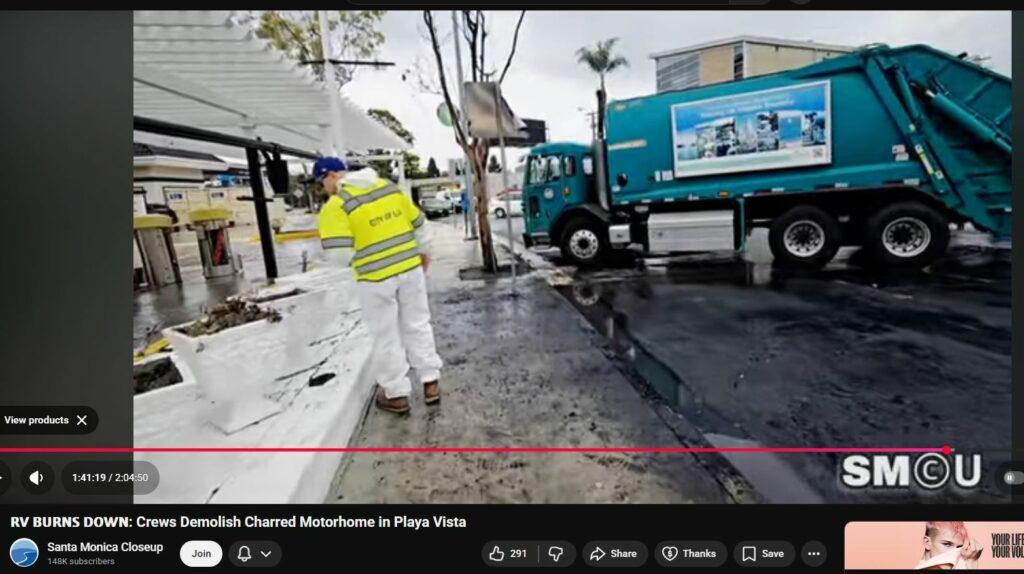Click View products label
The image size is (1024, 574).
[37, 420]
